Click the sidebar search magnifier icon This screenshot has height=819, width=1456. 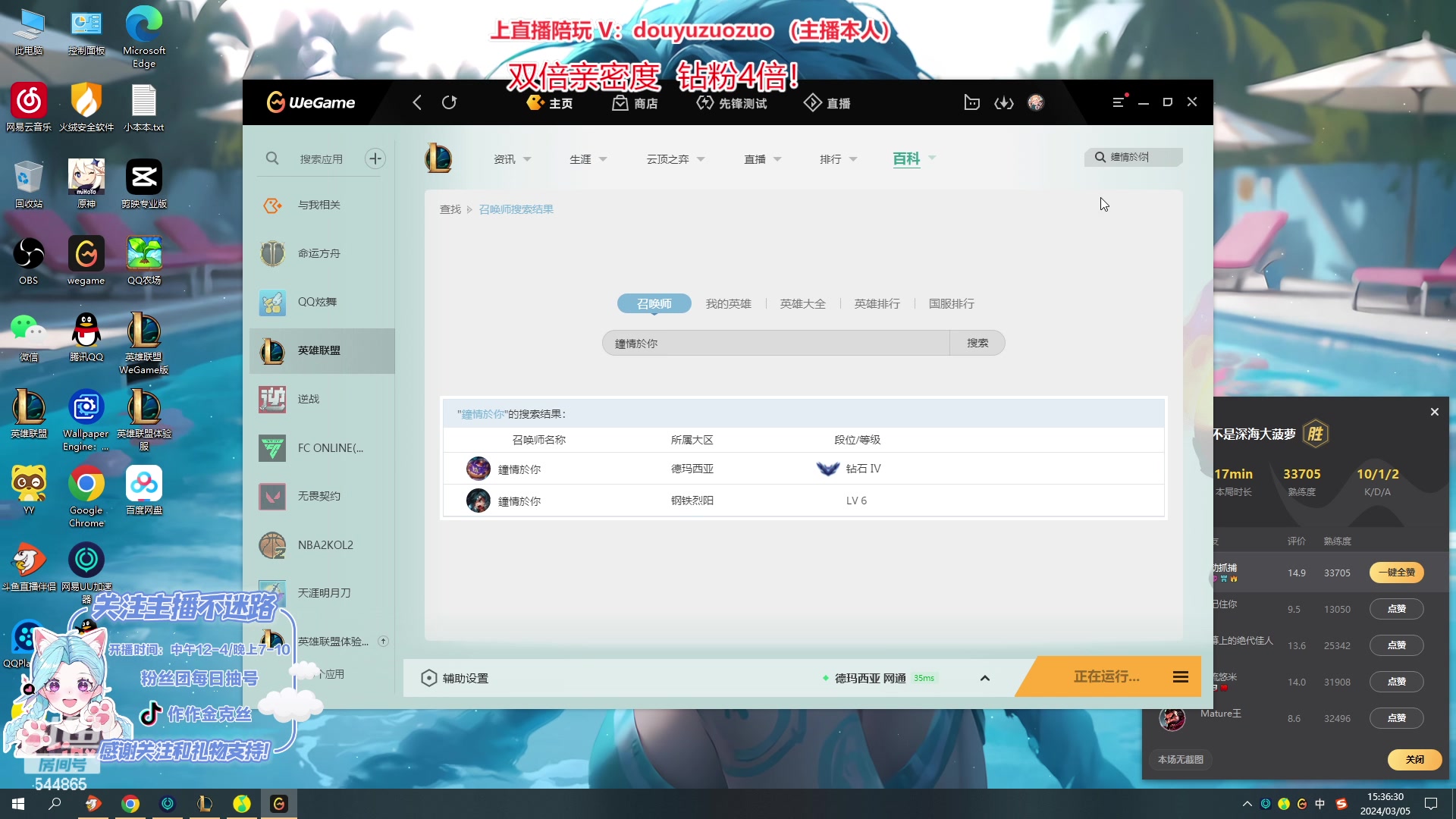pyautogui.click(x=272, y=158)
